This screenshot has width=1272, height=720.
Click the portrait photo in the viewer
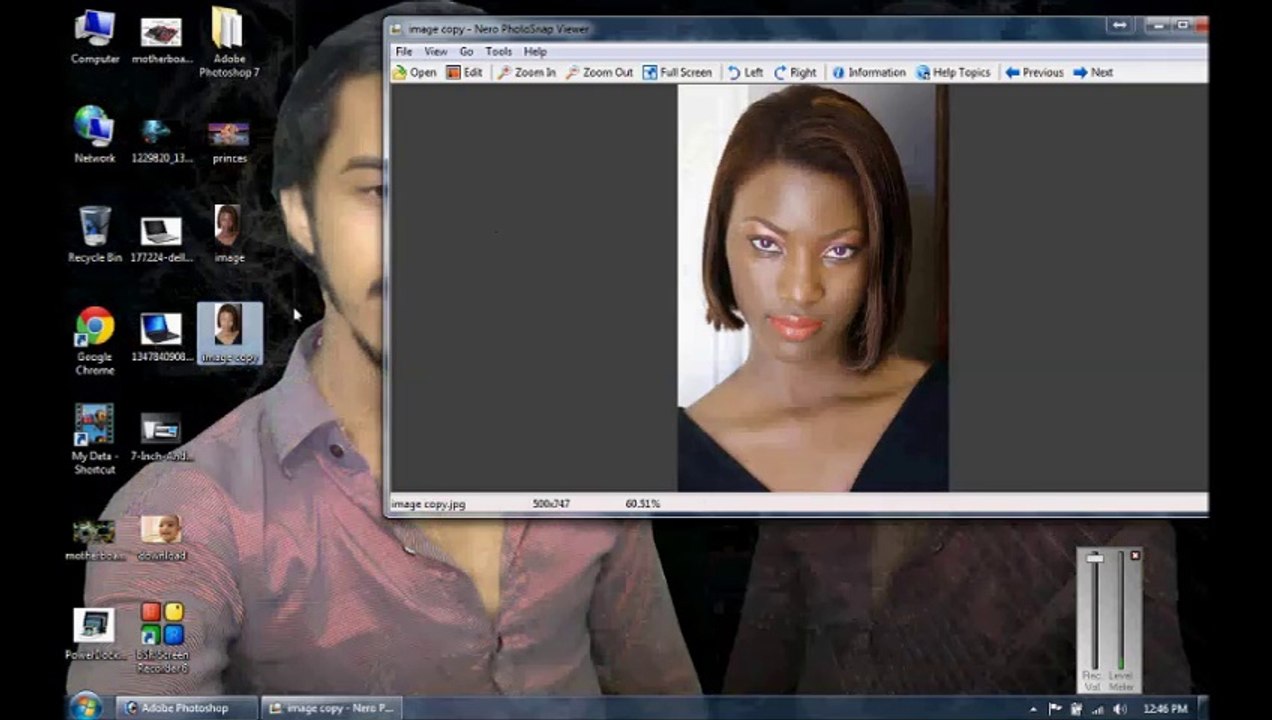(x=813, y=288)
